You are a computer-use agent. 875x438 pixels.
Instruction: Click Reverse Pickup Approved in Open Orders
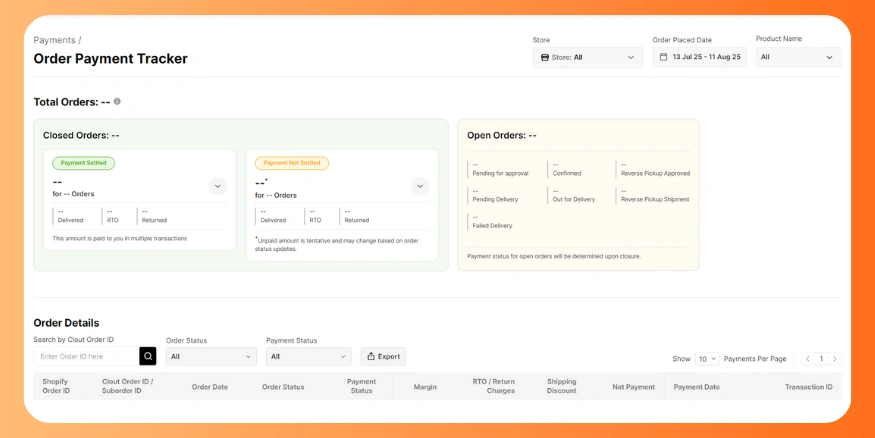[656, 174]
